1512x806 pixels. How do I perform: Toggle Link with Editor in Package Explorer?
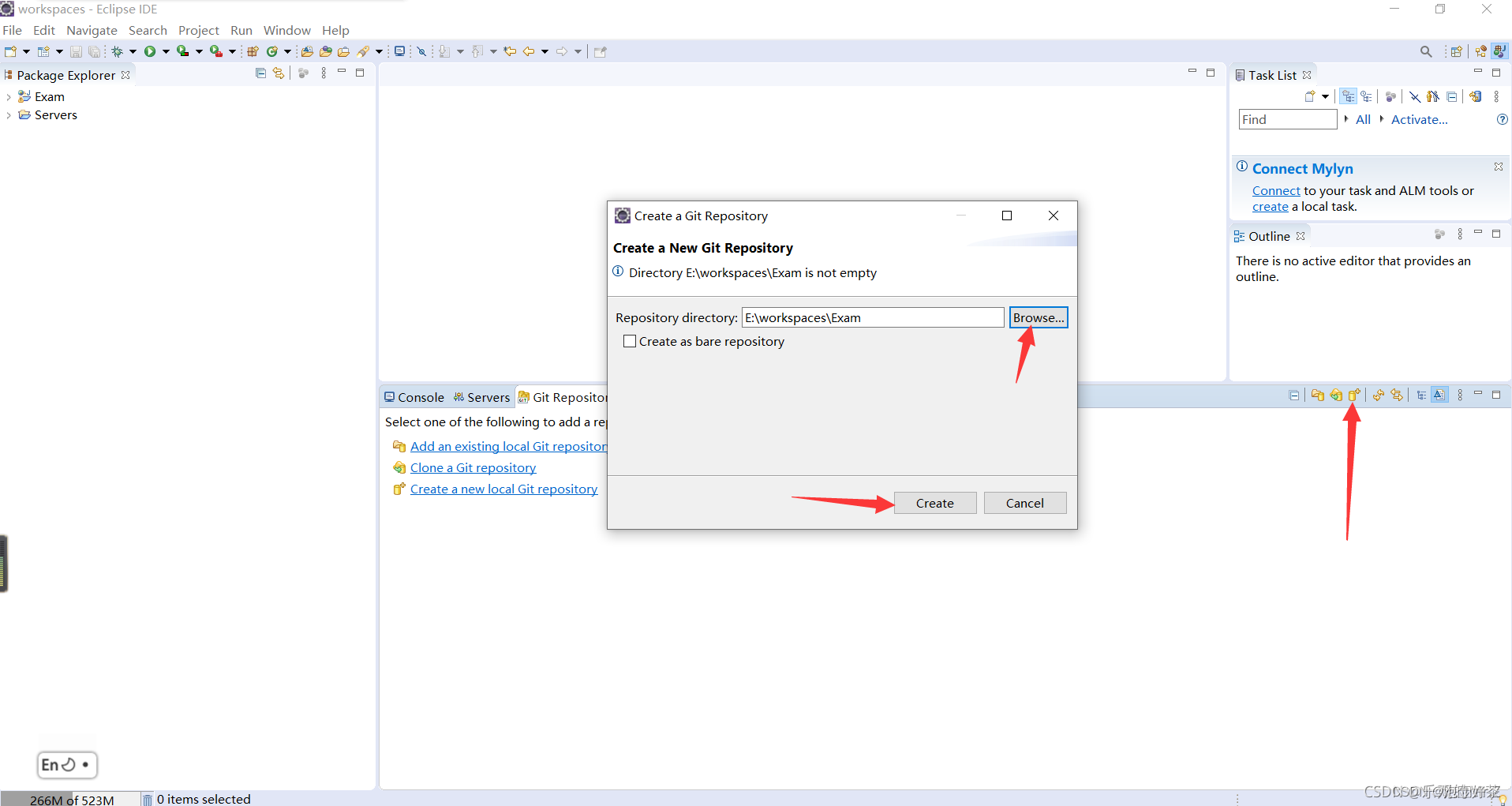pyautogui.click(x=279, y=73)
